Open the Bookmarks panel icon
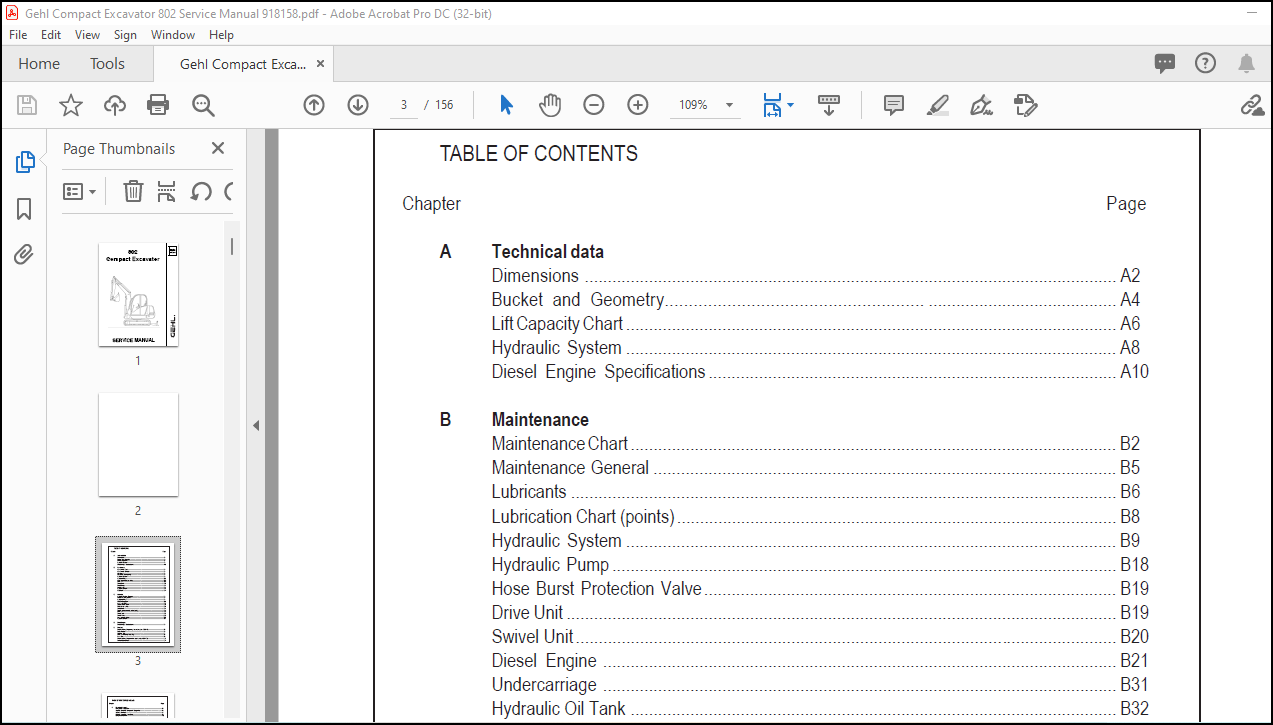The image size is (1273, 725). [25, 209]
